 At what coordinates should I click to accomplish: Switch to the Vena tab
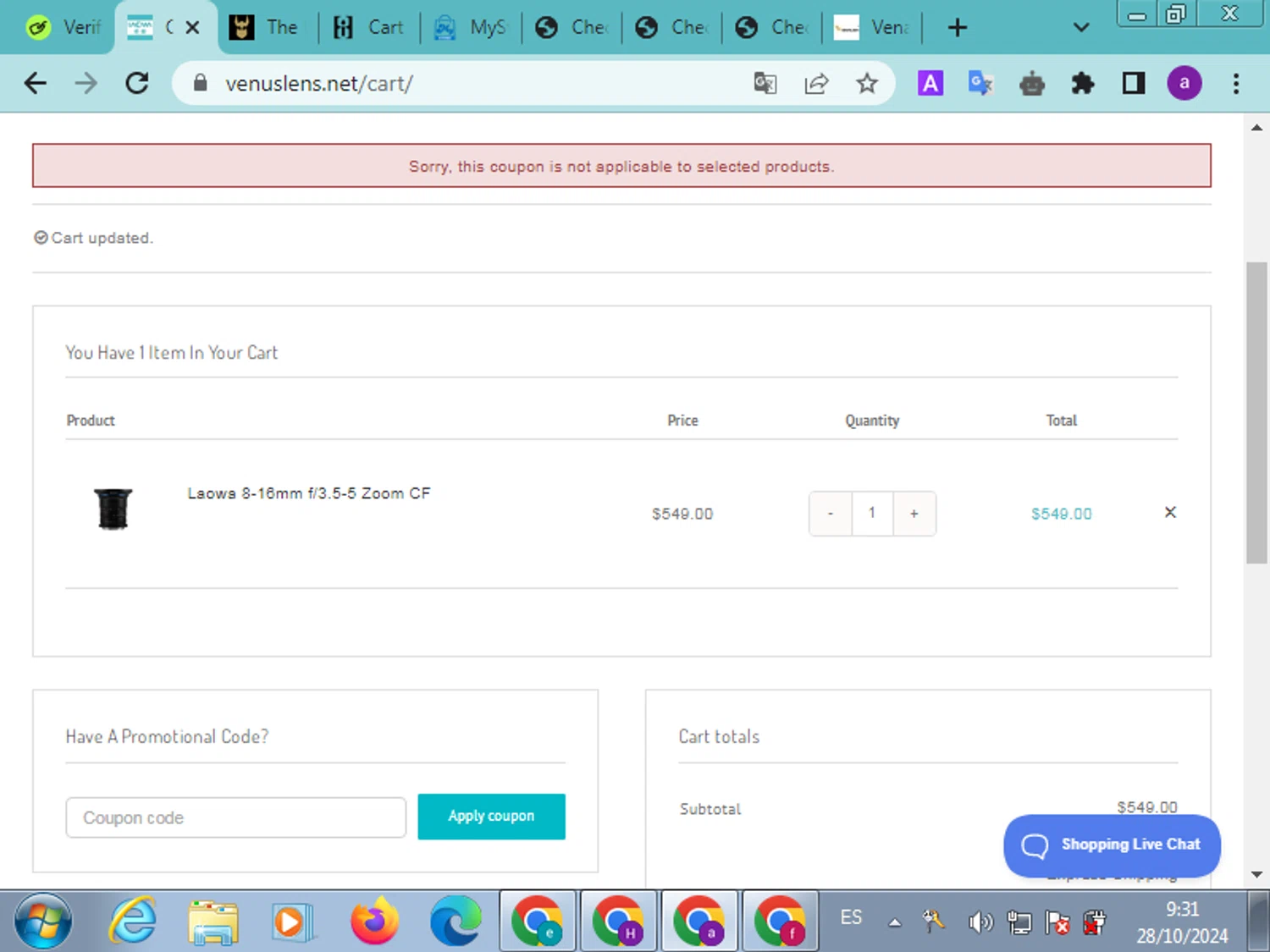[872, 28]
